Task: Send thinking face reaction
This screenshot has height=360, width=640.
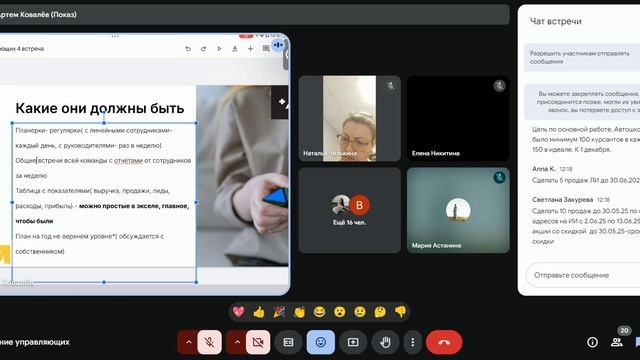Action: tap(380, 312)
